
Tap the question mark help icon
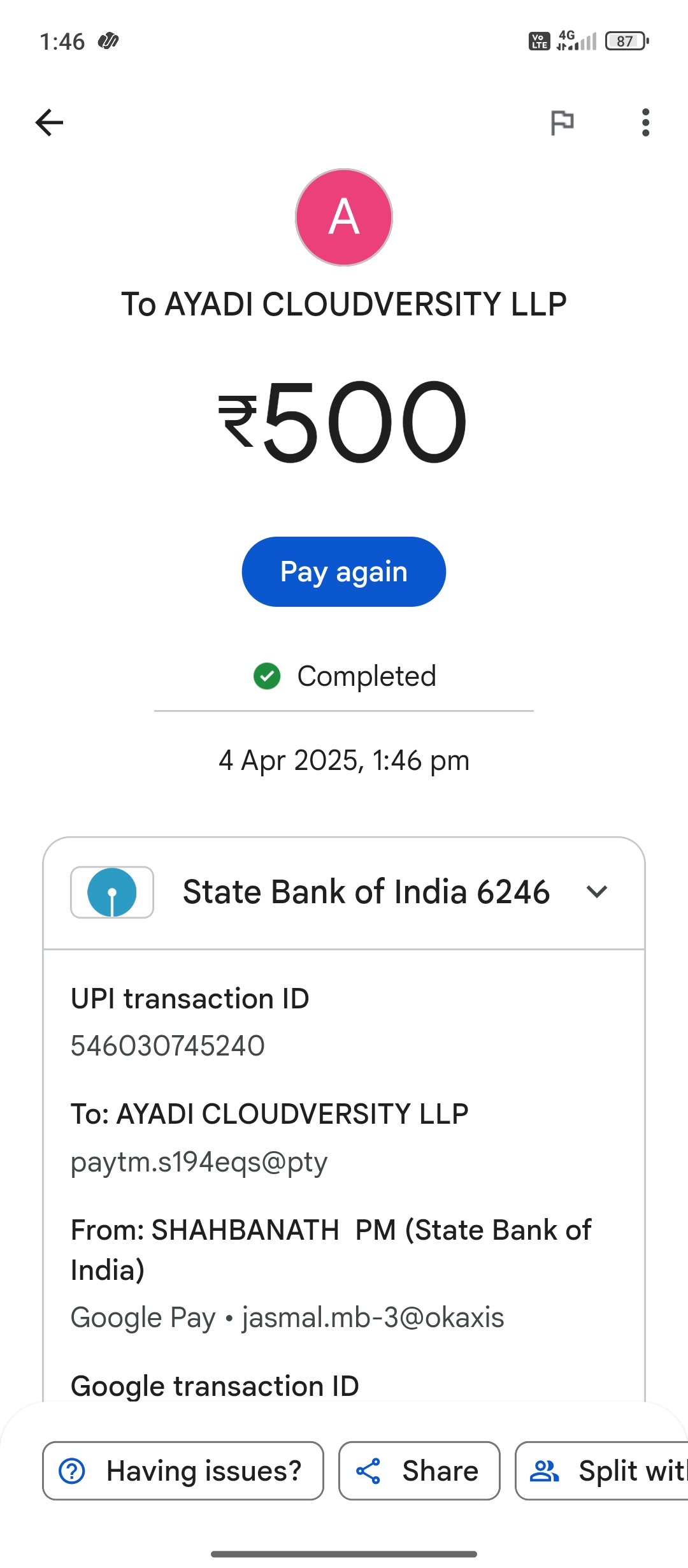pyautogui.click(x=72, y=1471)
